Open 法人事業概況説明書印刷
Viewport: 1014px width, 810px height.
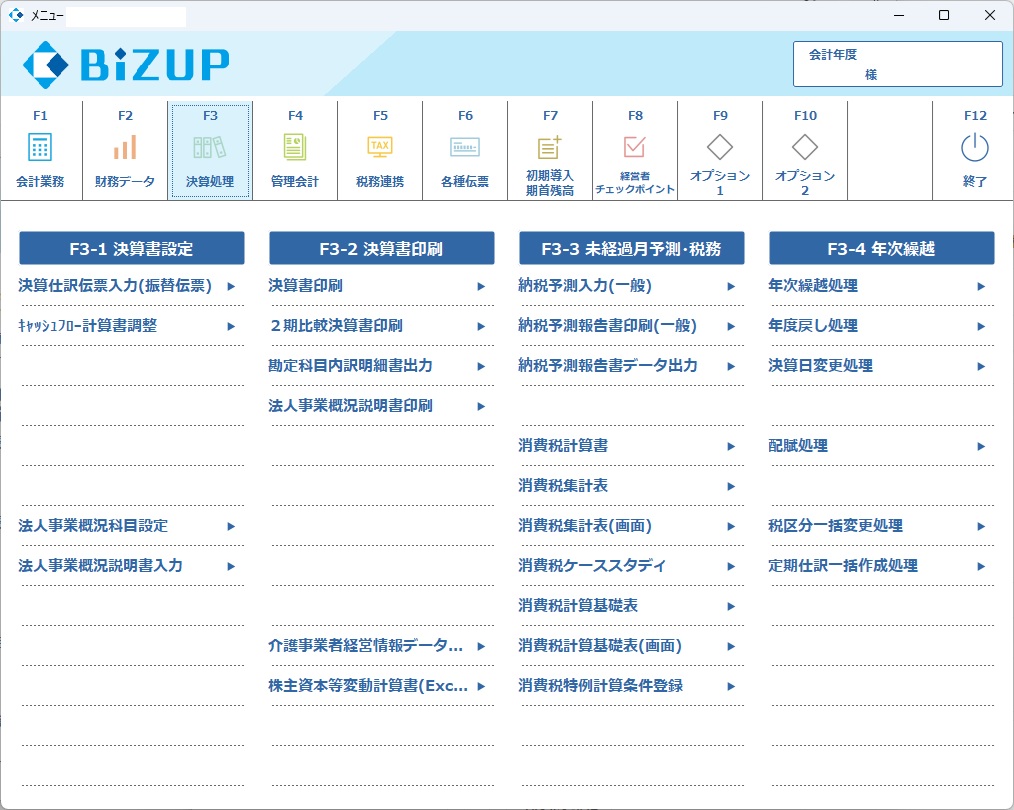[351, 406]
